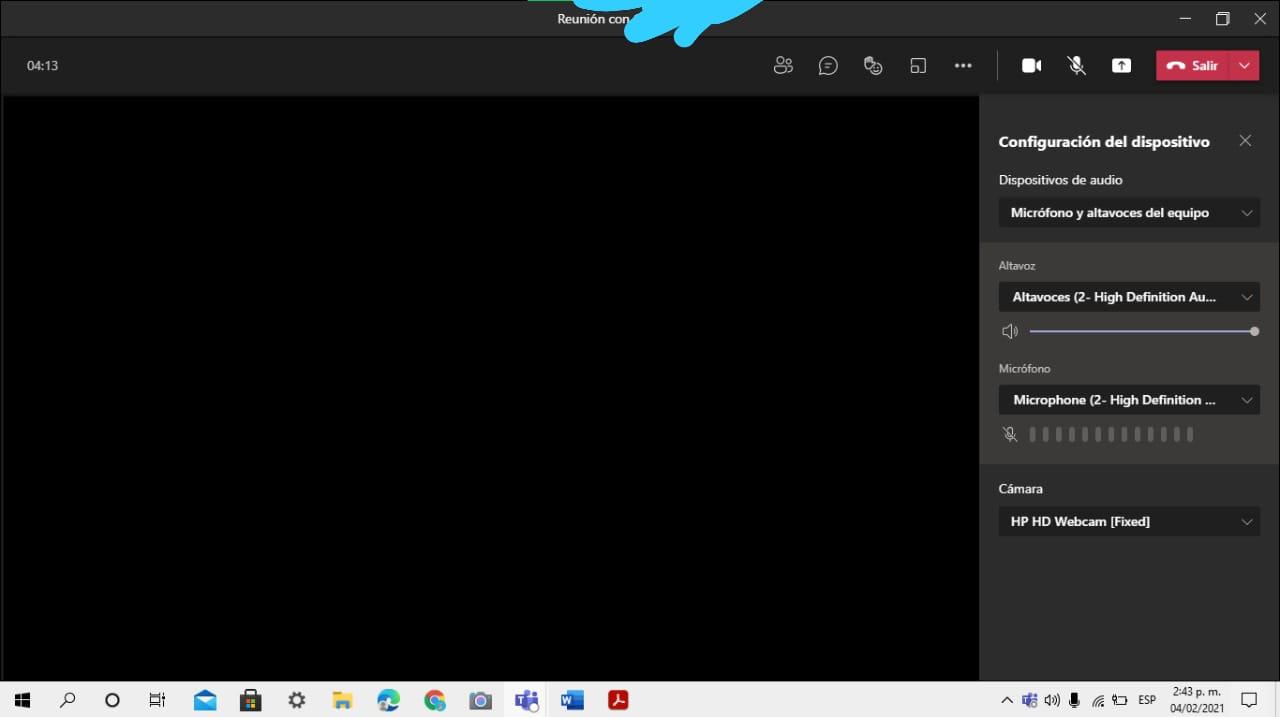Screen dimensions: 1280x717
Task: Close the Configuración del dispositivo panel
Action: coord(1245,140)
